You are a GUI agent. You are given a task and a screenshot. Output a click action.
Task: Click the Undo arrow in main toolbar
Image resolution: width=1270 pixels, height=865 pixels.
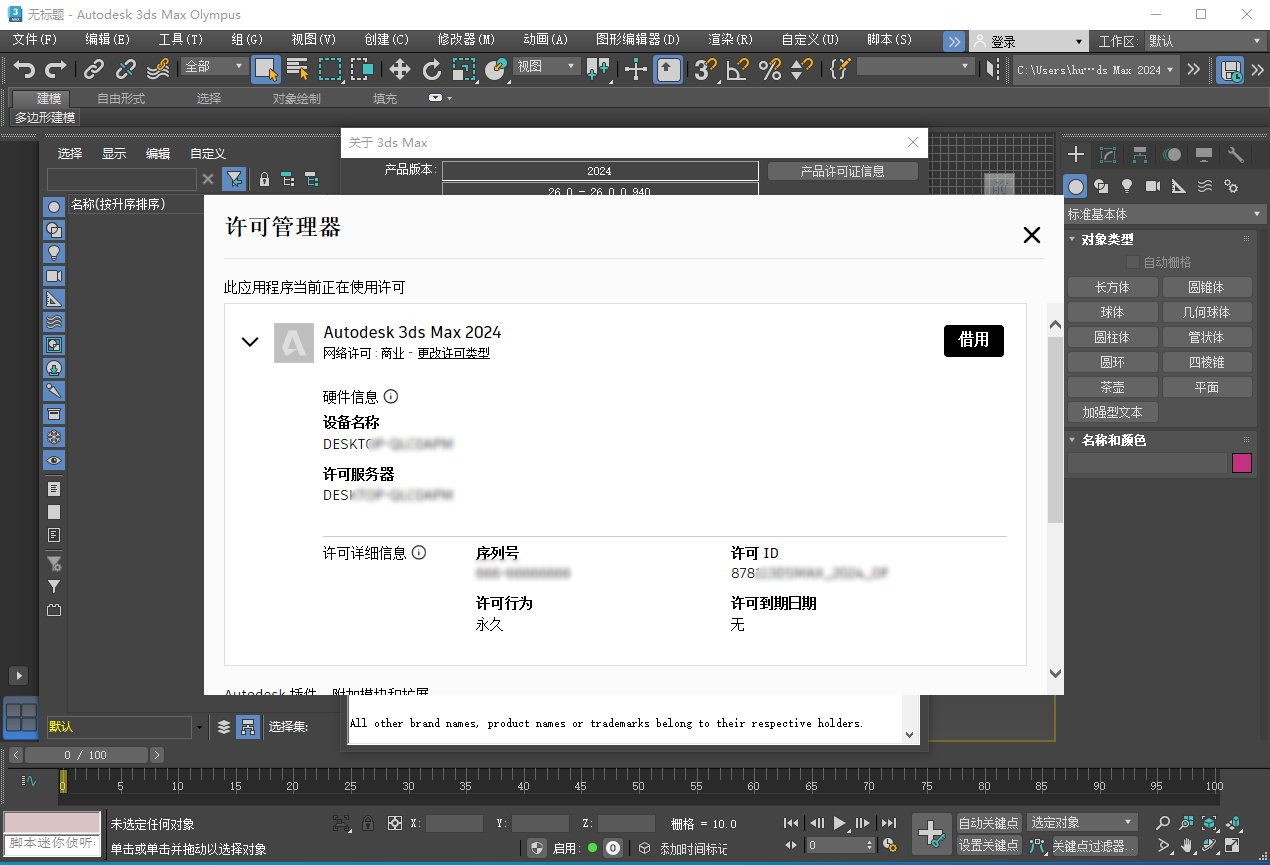pos(24,69)
